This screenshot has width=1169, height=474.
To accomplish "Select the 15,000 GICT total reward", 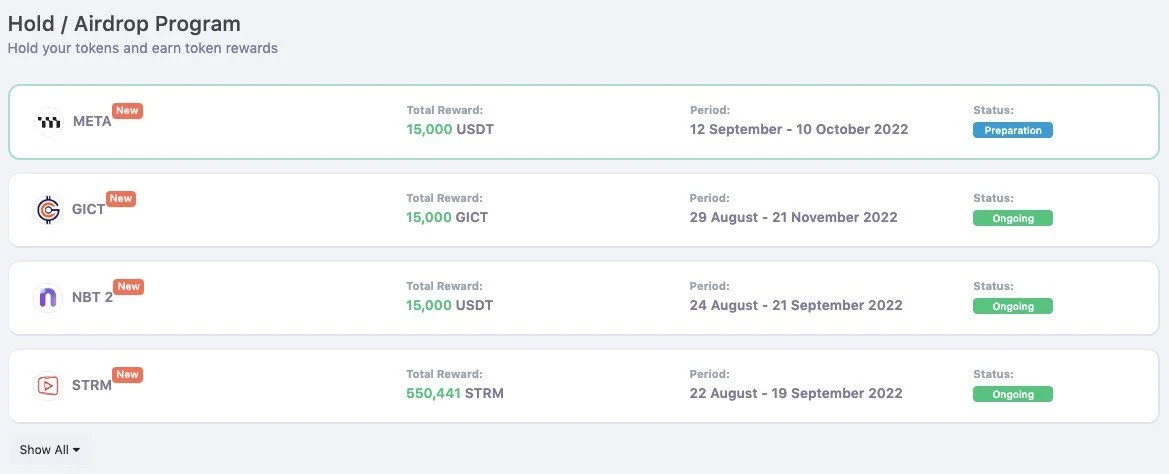I will click(x=447, y=217).
